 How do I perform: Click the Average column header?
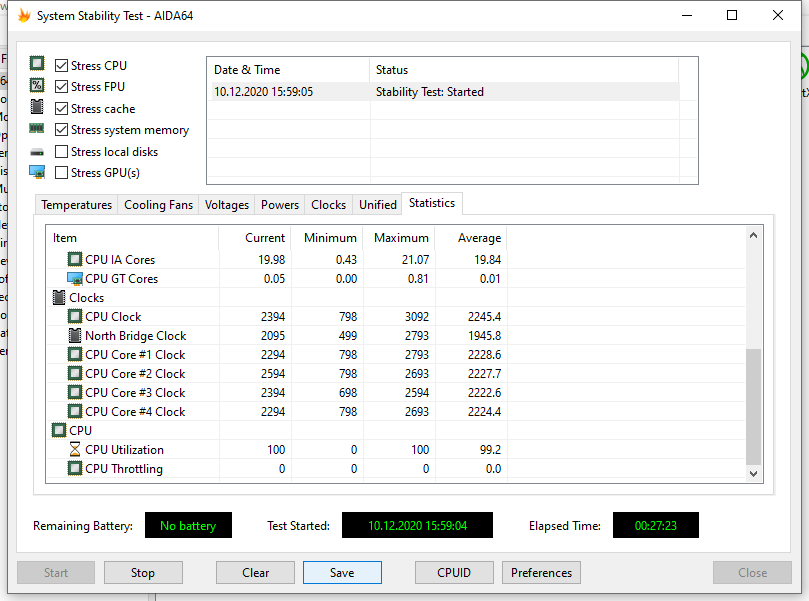tap(471, 238)
